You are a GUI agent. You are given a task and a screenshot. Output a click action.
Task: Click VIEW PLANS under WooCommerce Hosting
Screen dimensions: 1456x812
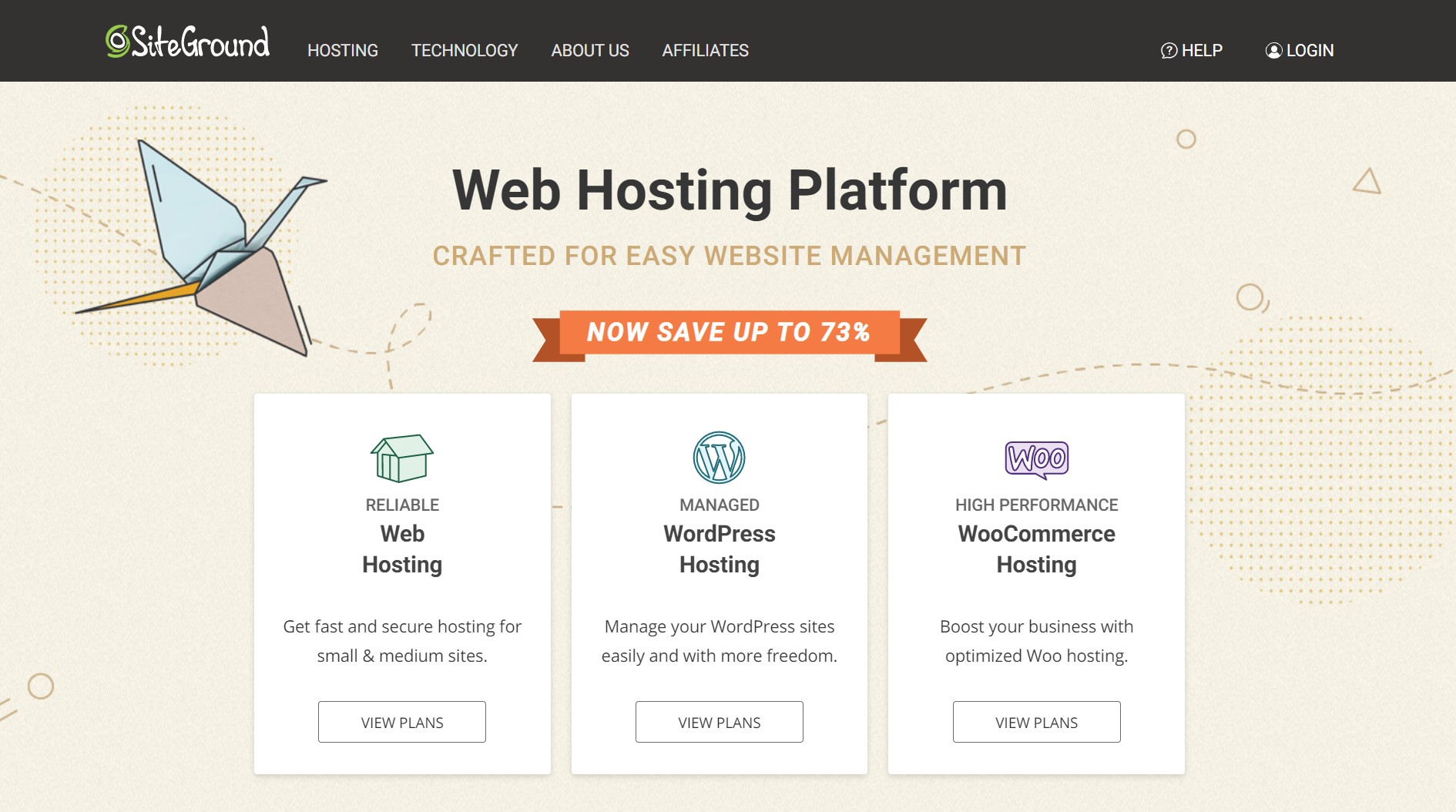coord(1036,722)
